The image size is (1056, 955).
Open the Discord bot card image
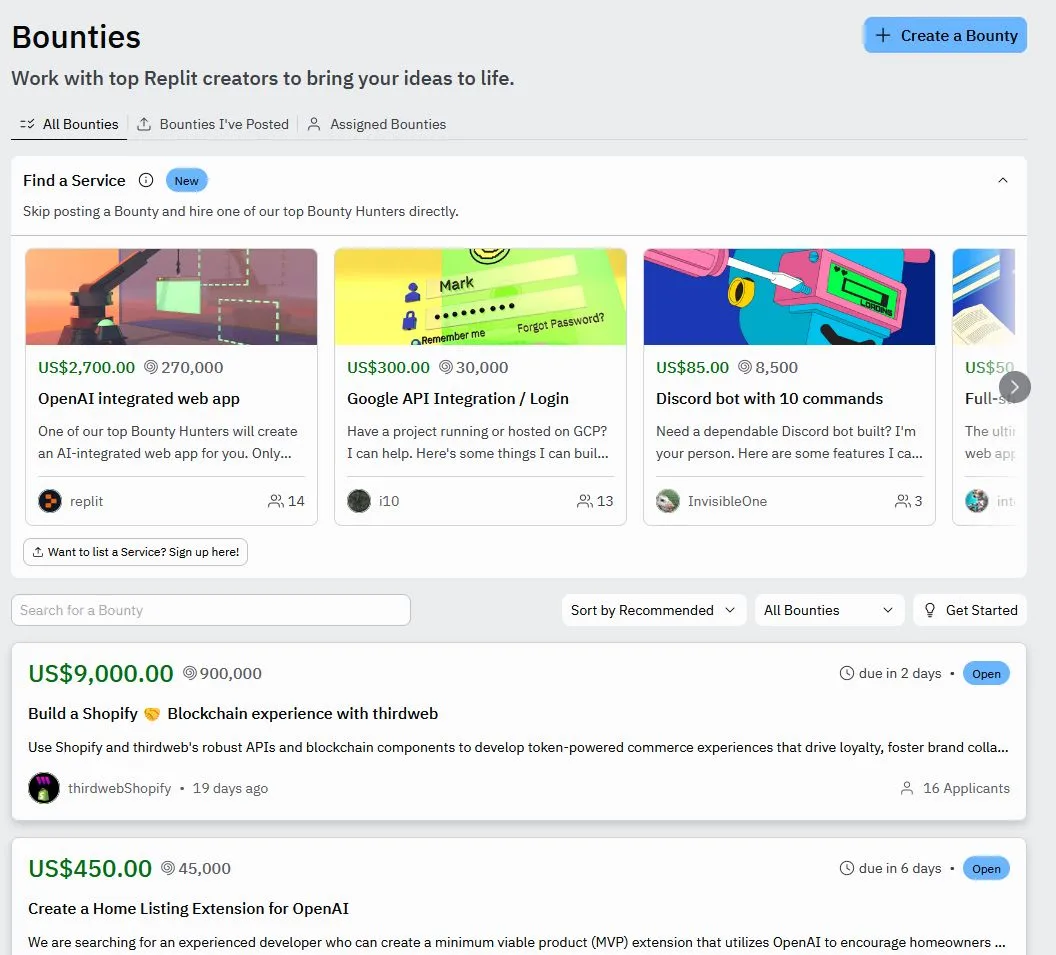point(789,296)
